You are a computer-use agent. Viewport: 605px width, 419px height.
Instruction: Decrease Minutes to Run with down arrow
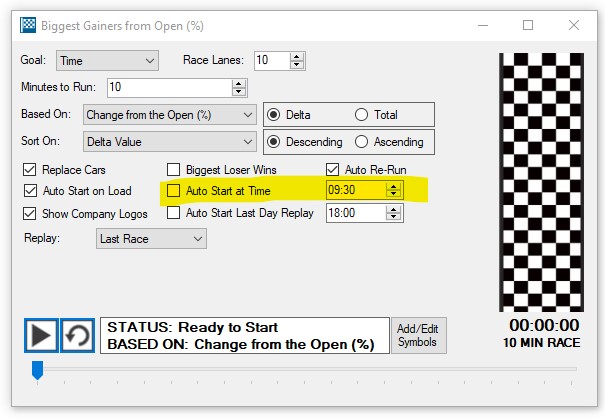click(238, 92)
